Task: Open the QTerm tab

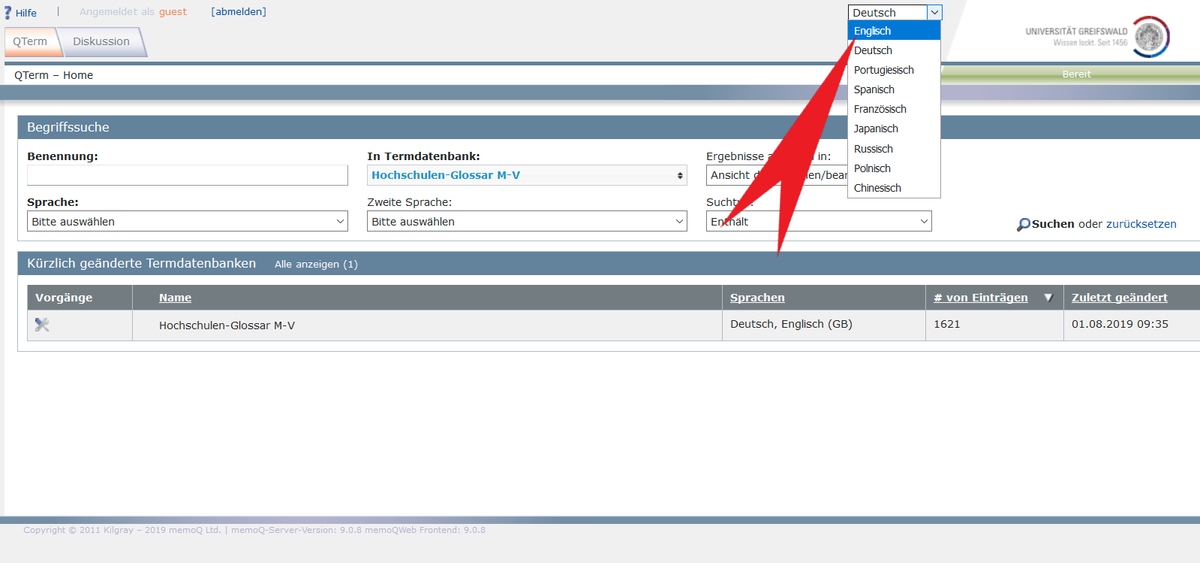Action: [x=30, y=42]
